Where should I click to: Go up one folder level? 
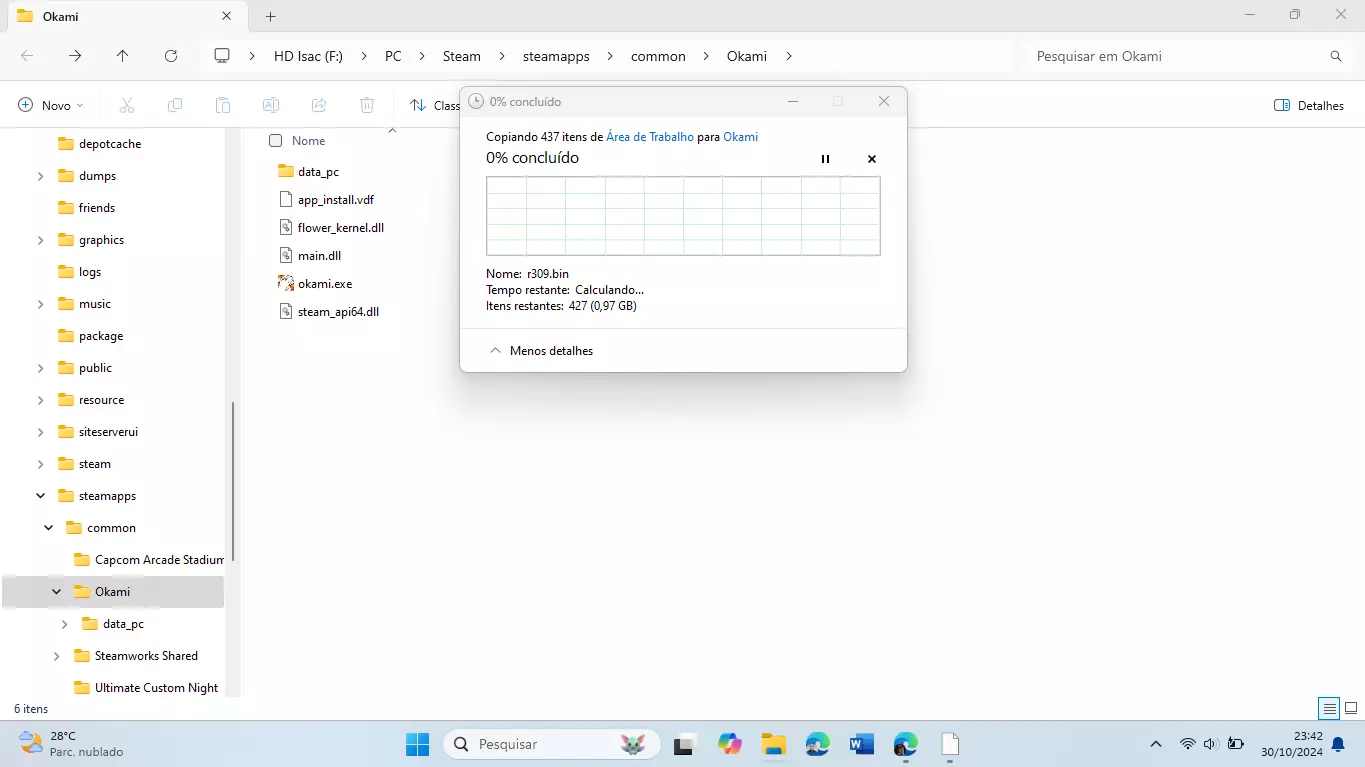tap(122, 56)
